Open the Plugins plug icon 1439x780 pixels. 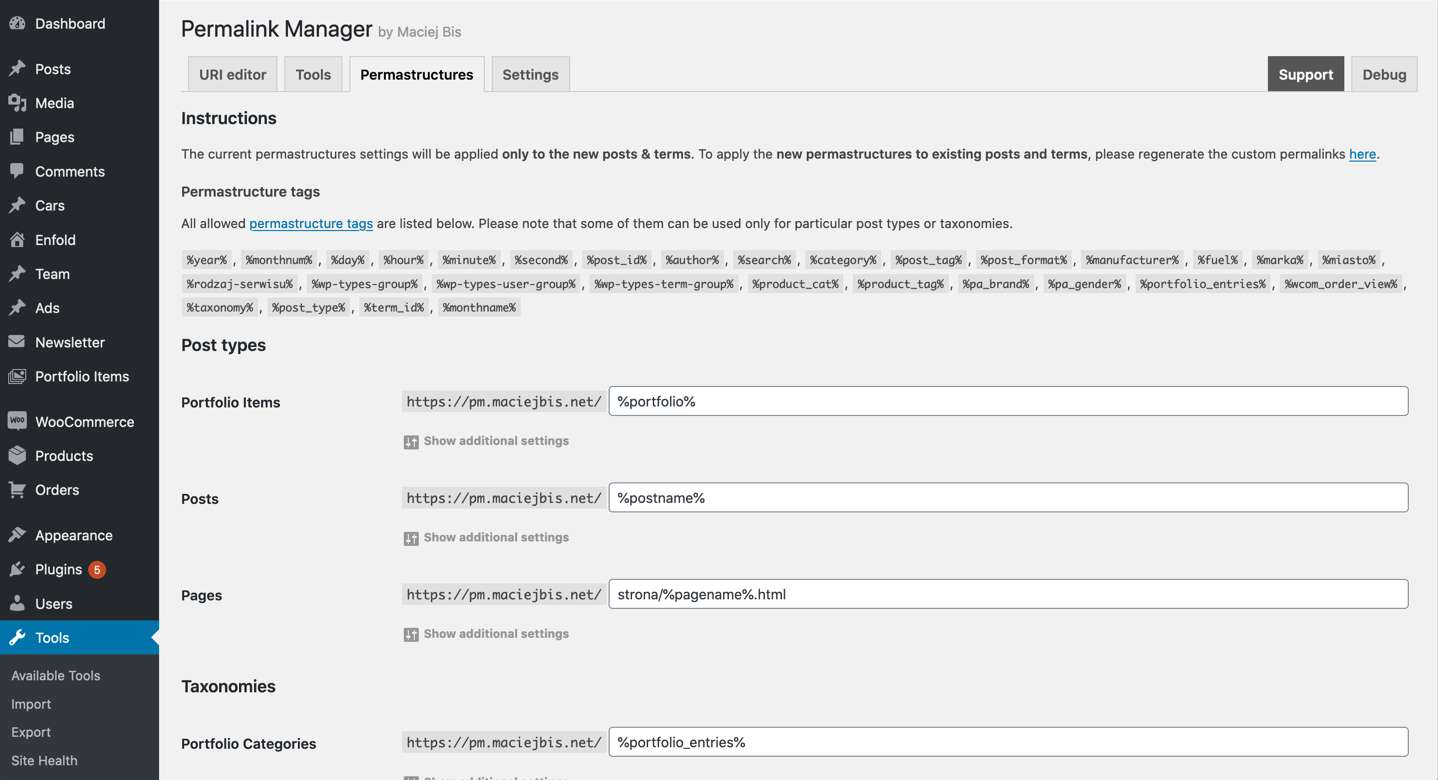pos(16,568)
